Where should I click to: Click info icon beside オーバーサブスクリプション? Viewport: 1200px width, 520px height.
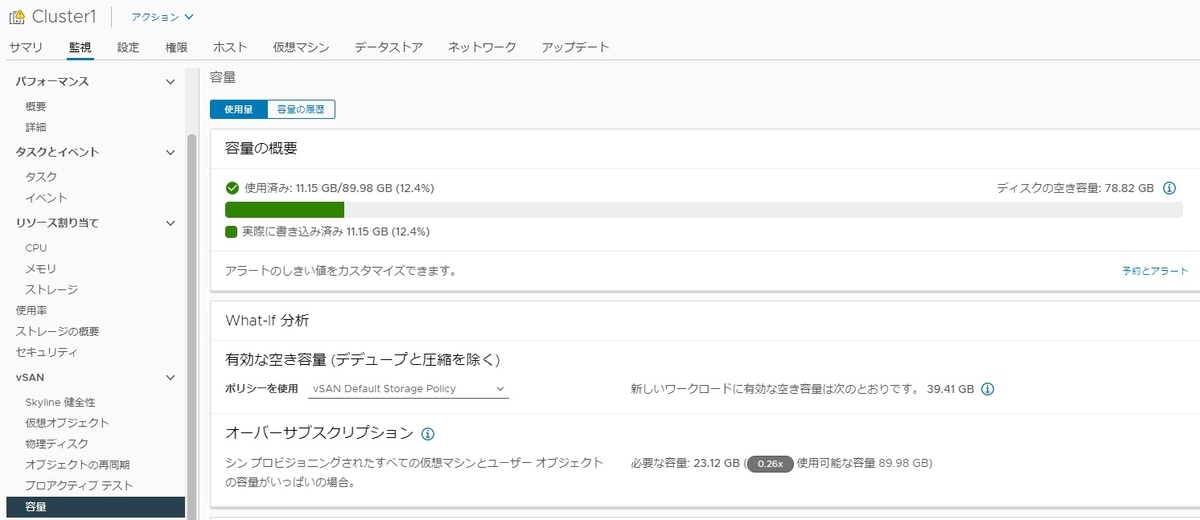point(428,434)
